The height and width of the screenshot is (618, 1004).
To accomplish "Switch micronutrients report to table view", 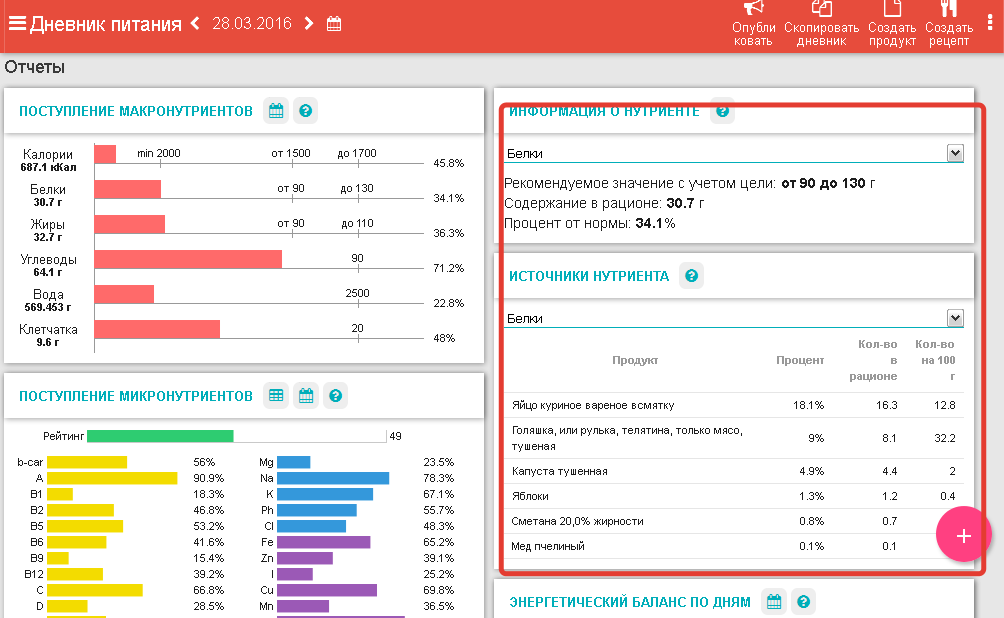I will (x=276, y=396).
